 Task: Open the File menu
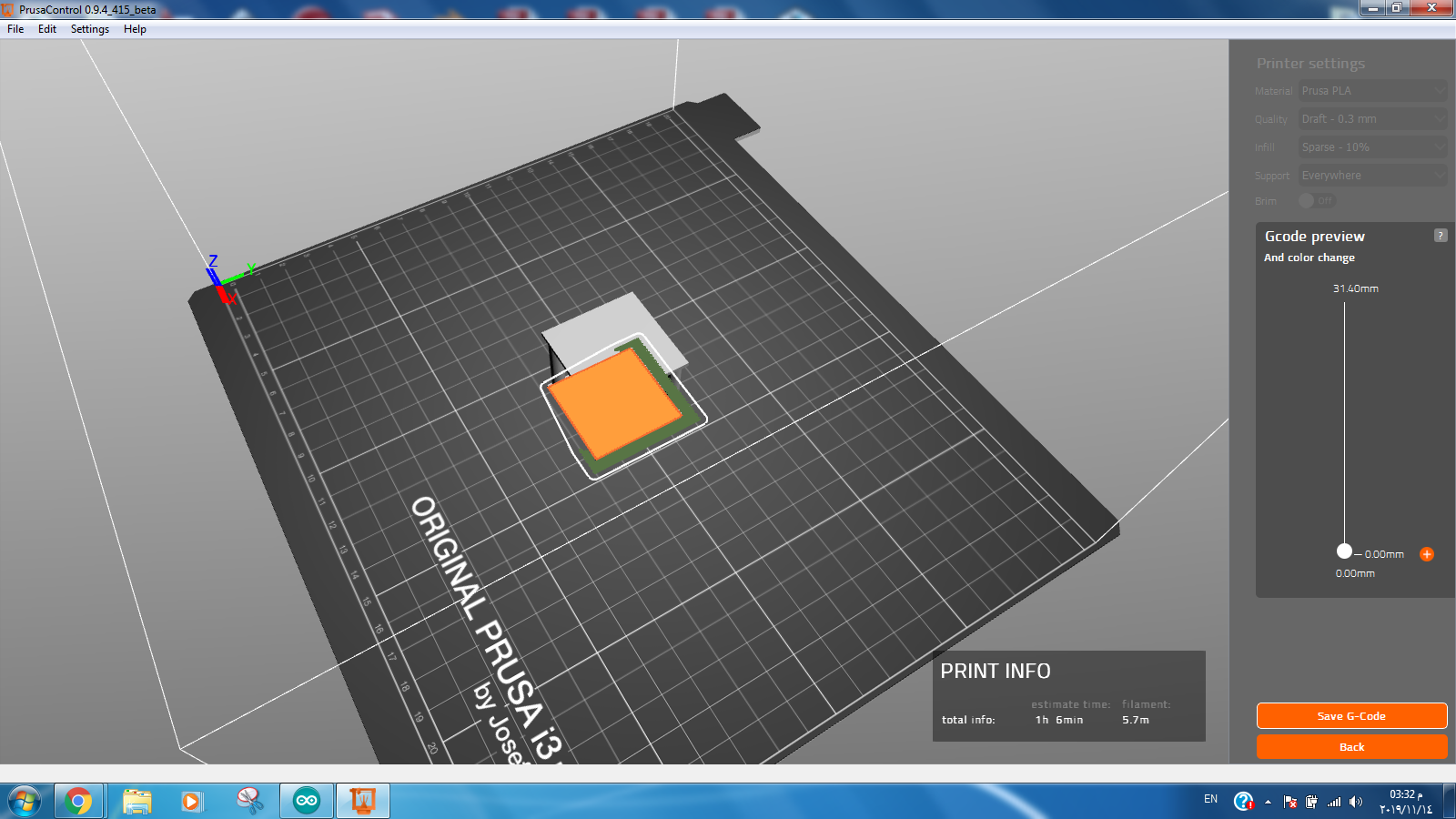pos(15,29)
